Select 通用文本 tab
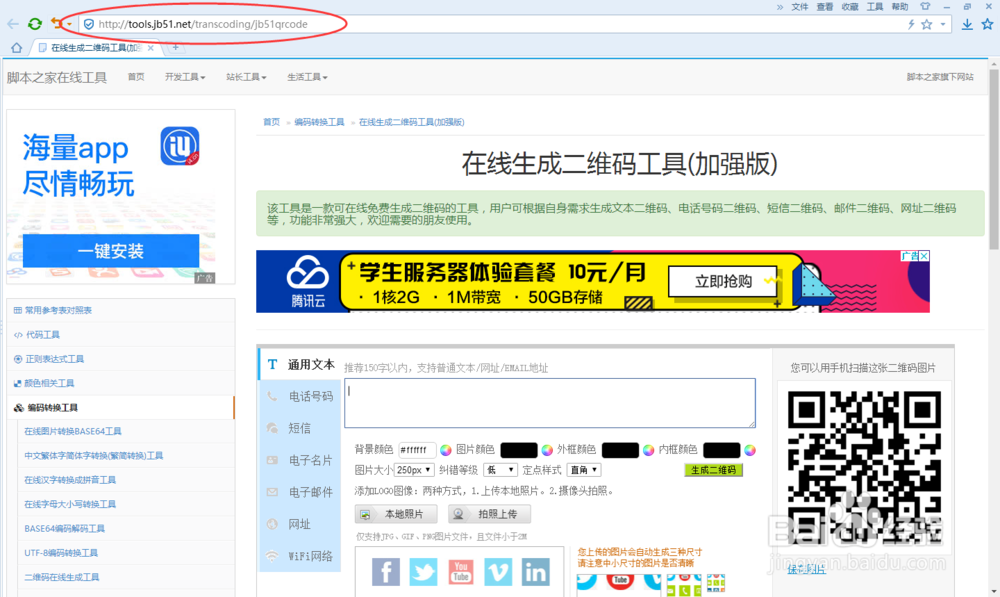 pyautogui.click(x=299, y=364)
